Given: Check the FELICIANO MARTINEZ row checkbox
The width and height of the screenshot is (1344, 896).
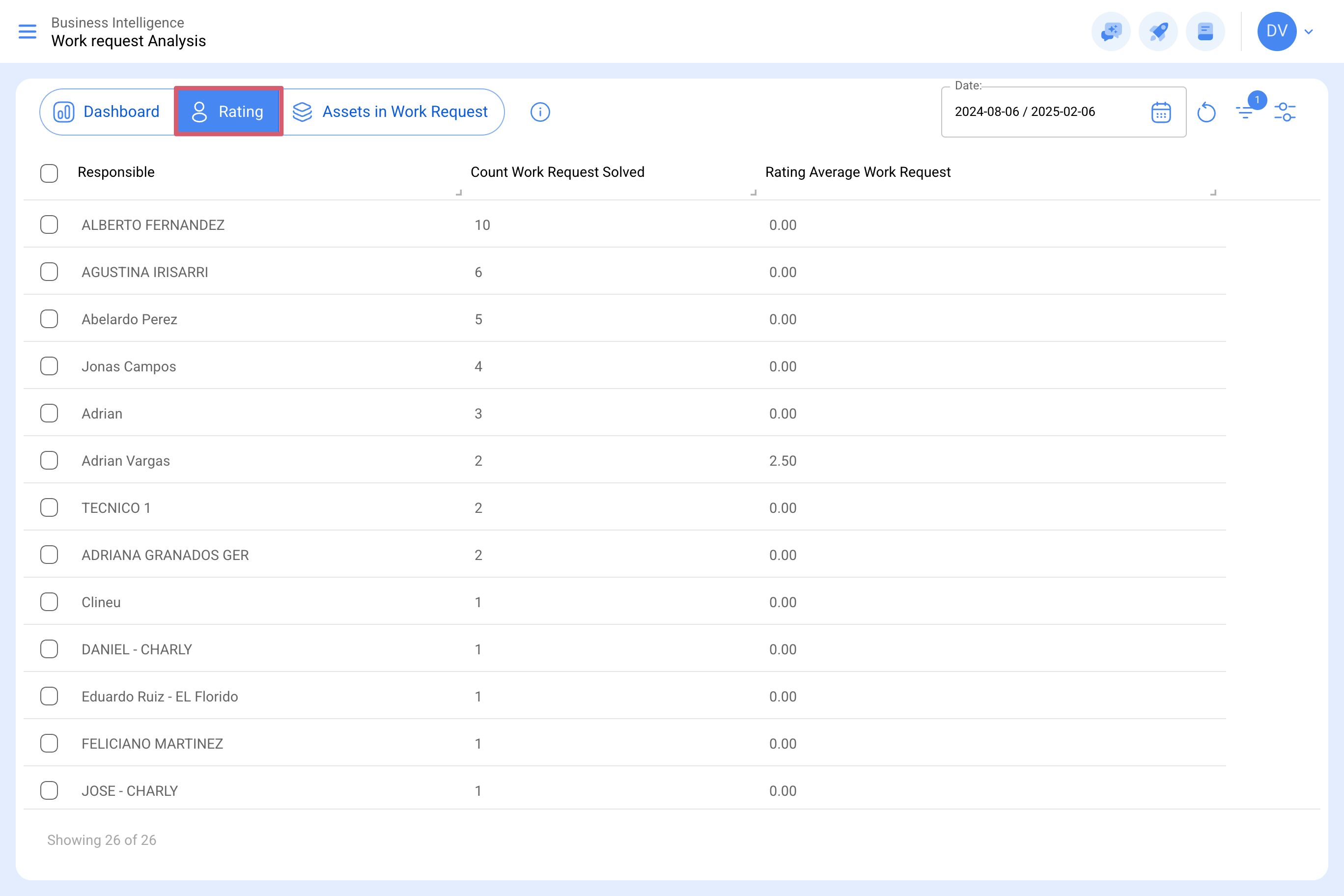Looking at the screenshot, I should [x=49, y=743].
